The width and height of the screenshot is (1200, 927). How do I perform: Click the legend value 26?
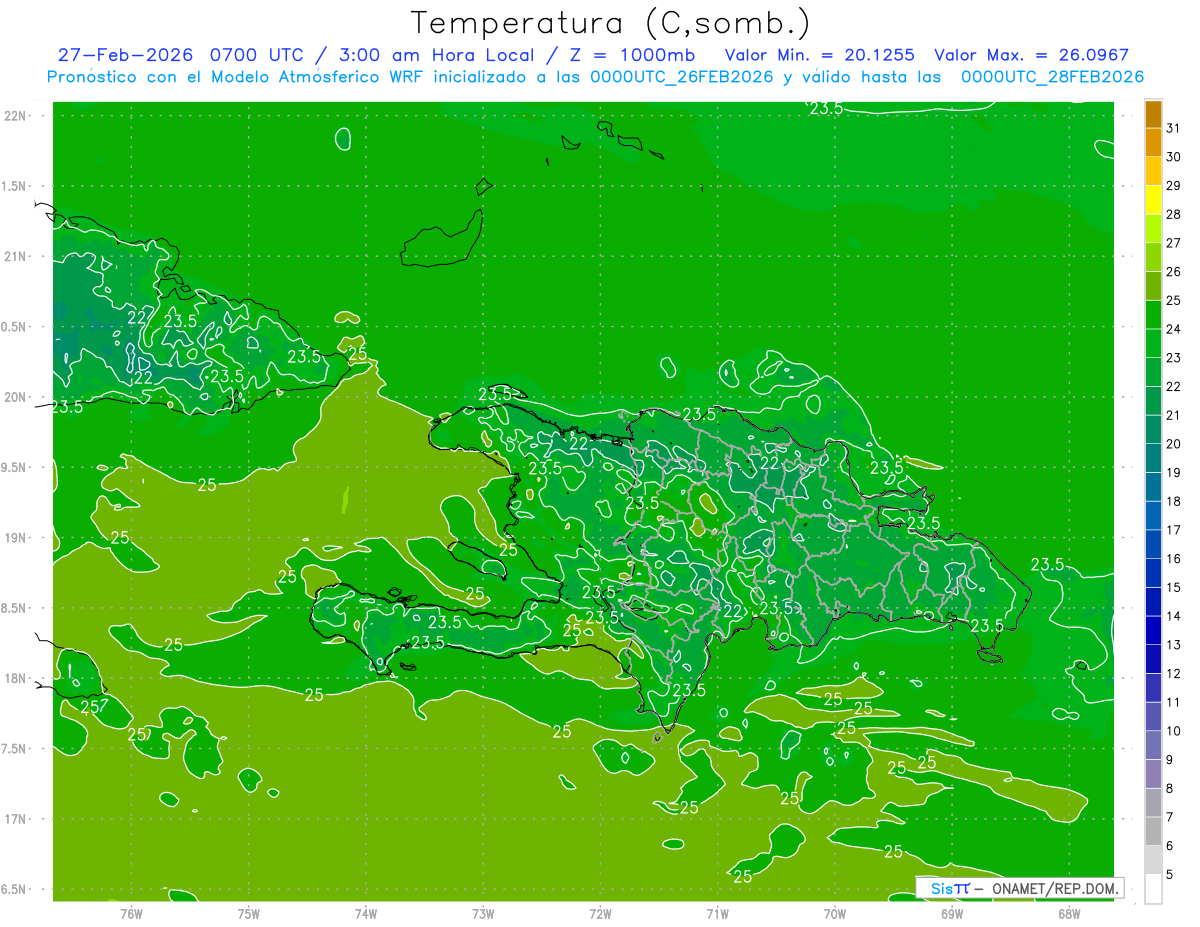pos(1174,272)
